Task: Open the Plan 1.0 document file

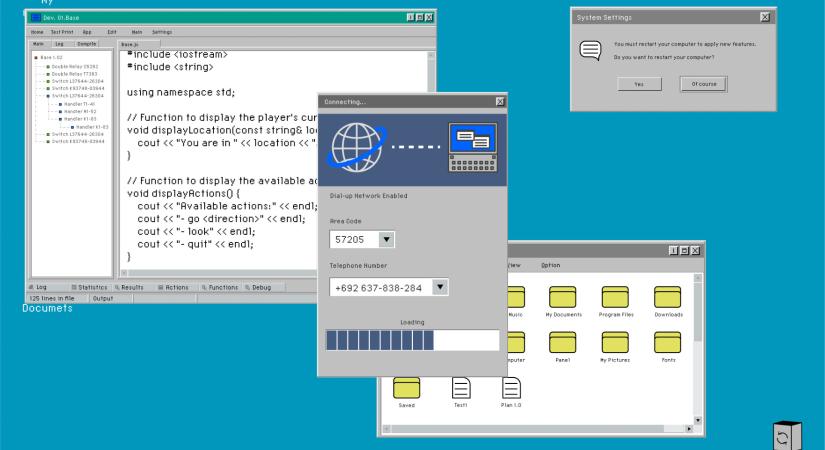Action: click(x=511, y=388)
